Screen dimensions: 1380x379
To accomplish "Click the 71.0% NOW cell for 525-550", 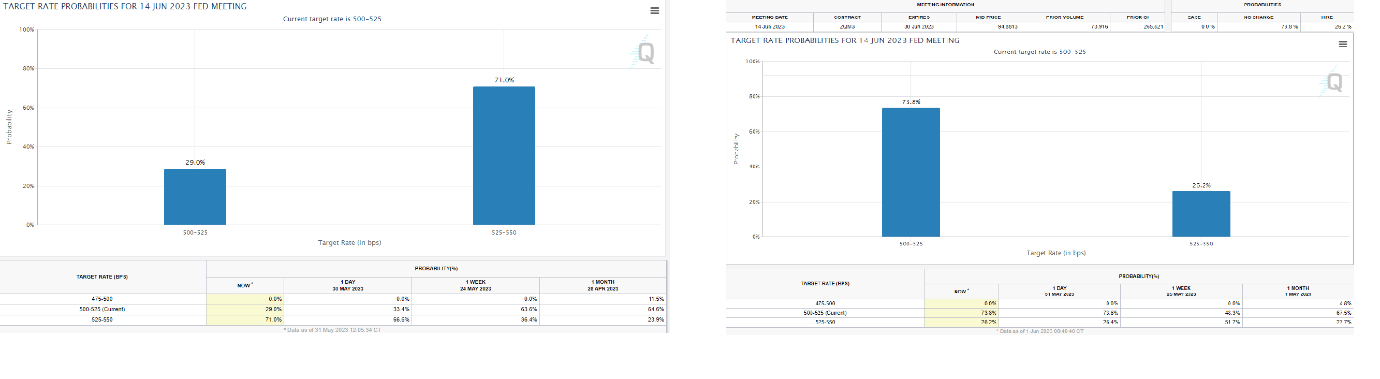I will 244,319.
